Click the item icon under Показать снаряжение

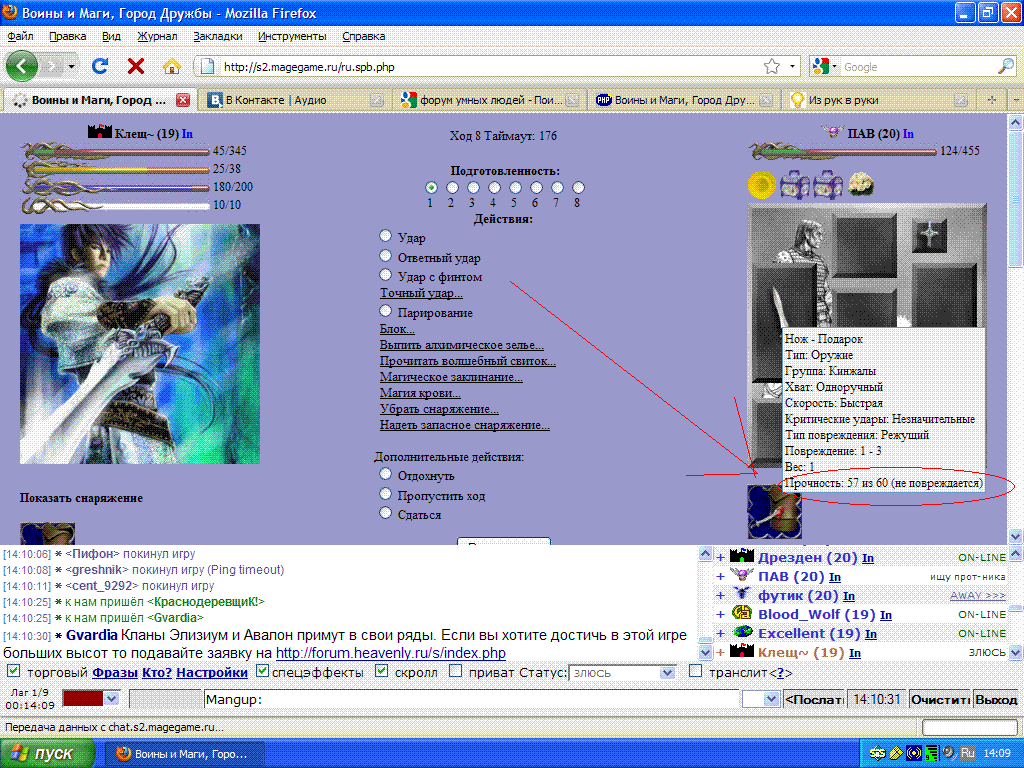(47, 534)
